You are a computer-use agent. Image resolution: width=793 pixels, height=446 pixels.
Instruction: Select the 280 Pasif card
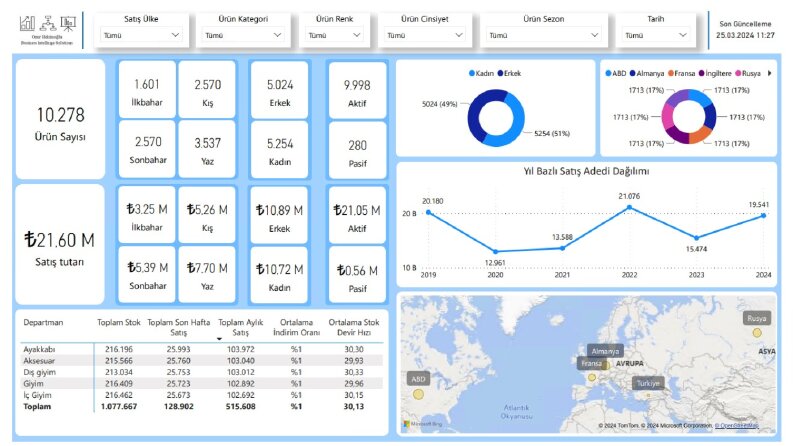[357, 151]
